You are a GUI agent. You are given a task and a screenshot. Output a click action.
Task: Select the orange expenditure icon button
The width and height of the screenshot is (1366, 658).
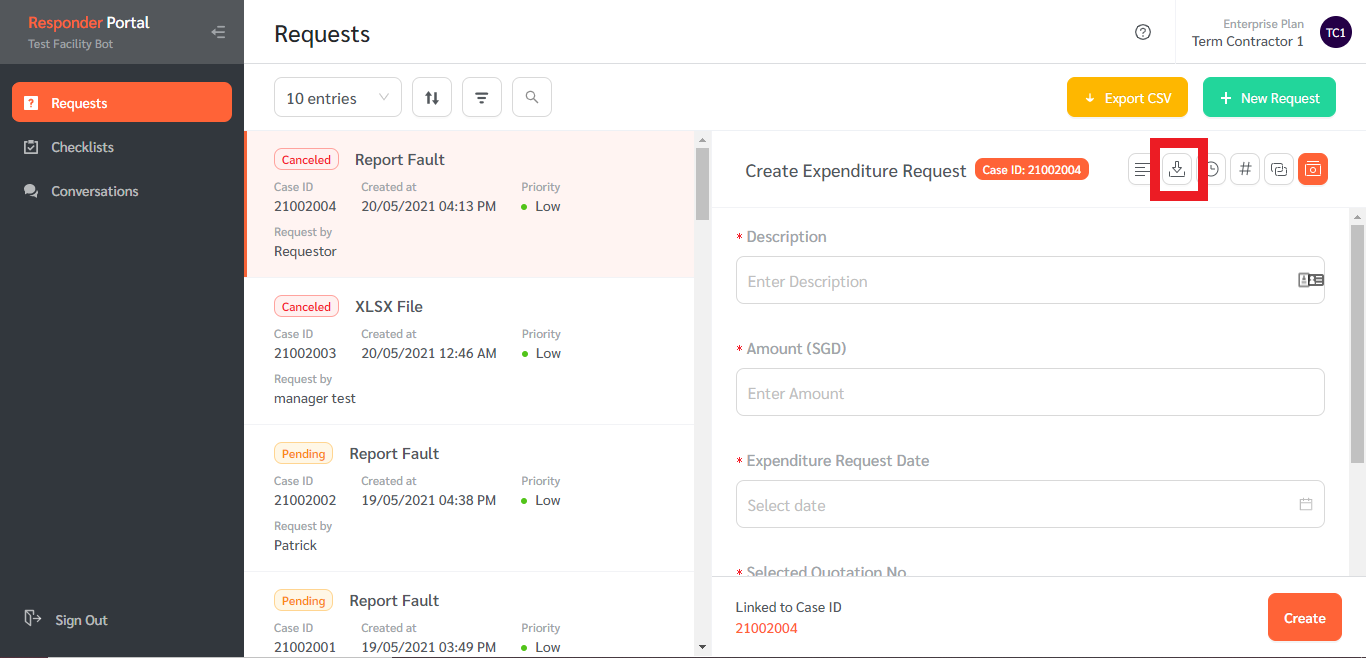(x=1313, y=169)
